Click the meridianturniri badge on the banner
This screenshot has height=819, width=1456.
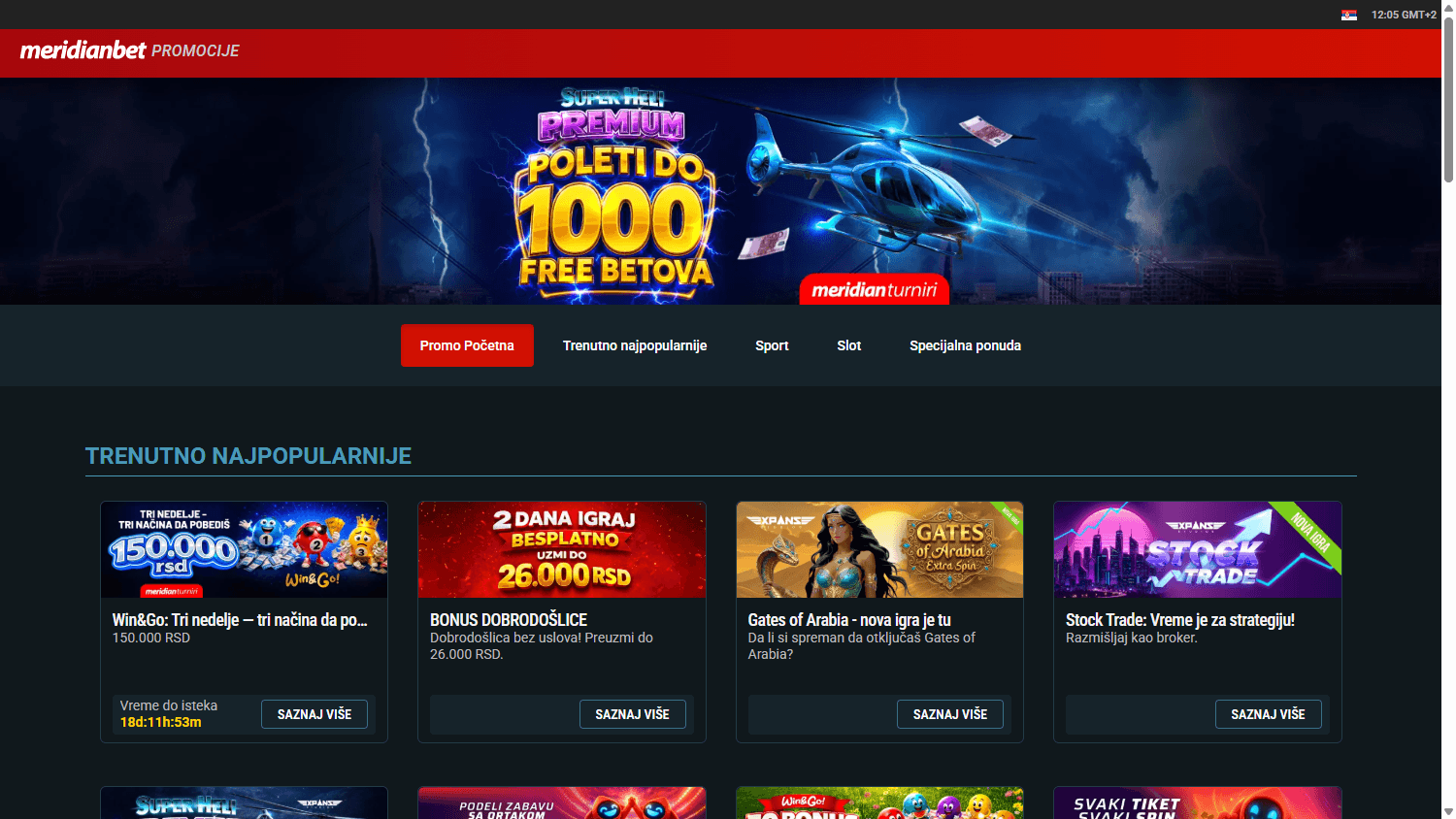click(875, 289)
